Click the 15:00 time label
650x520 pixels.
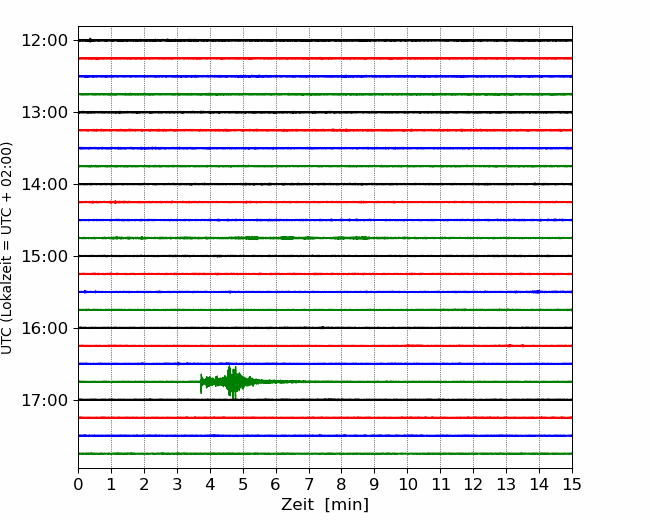point(44,256)
